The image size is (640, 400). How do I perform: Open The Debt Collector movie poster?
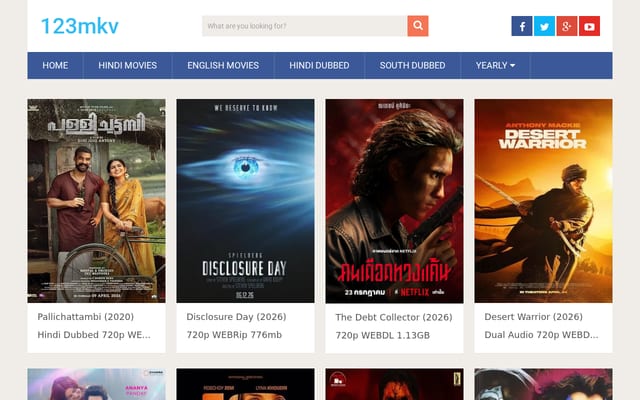pos(394,201)
